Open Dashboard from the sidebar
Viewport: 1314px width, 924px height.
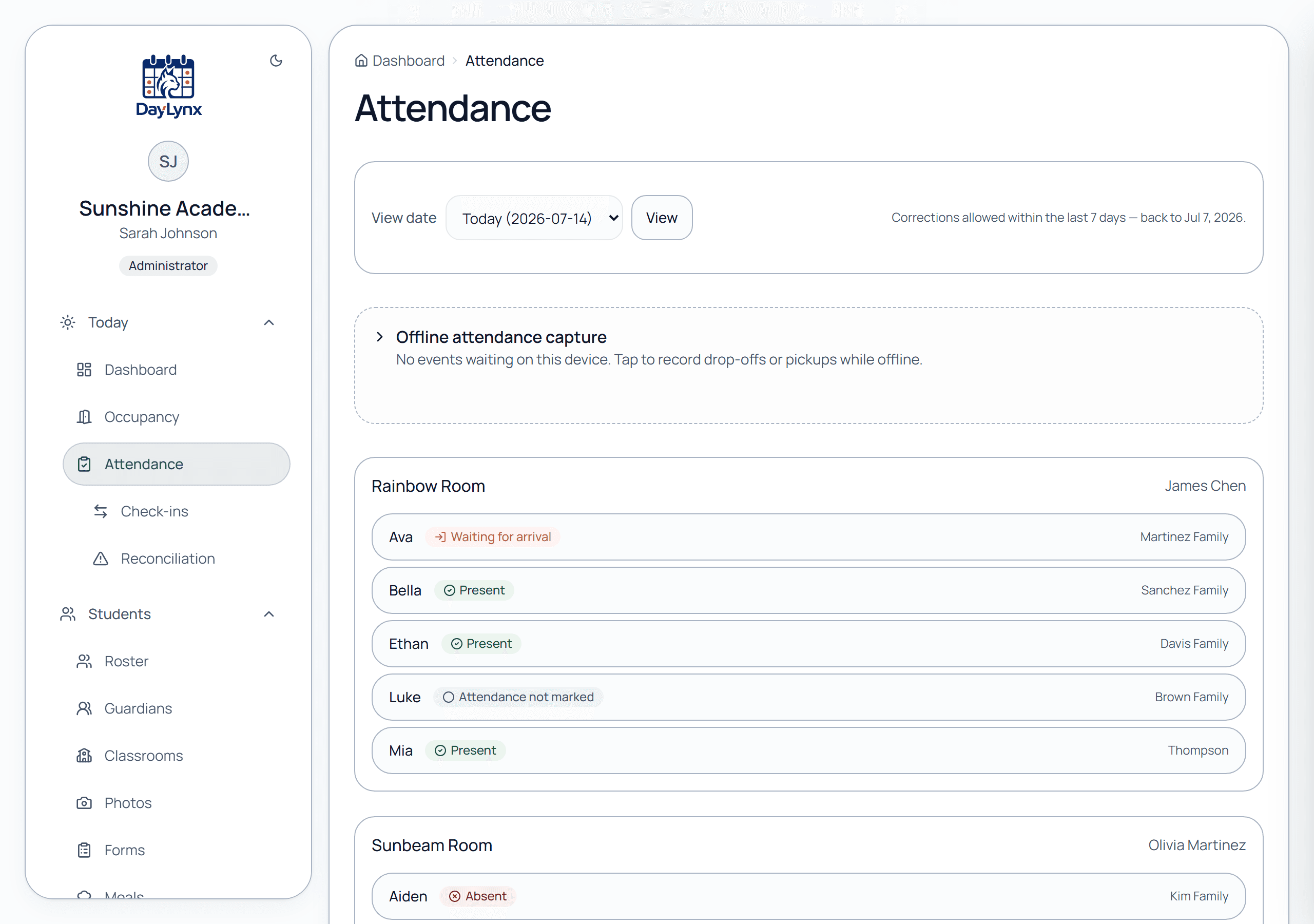click(176, 370)
